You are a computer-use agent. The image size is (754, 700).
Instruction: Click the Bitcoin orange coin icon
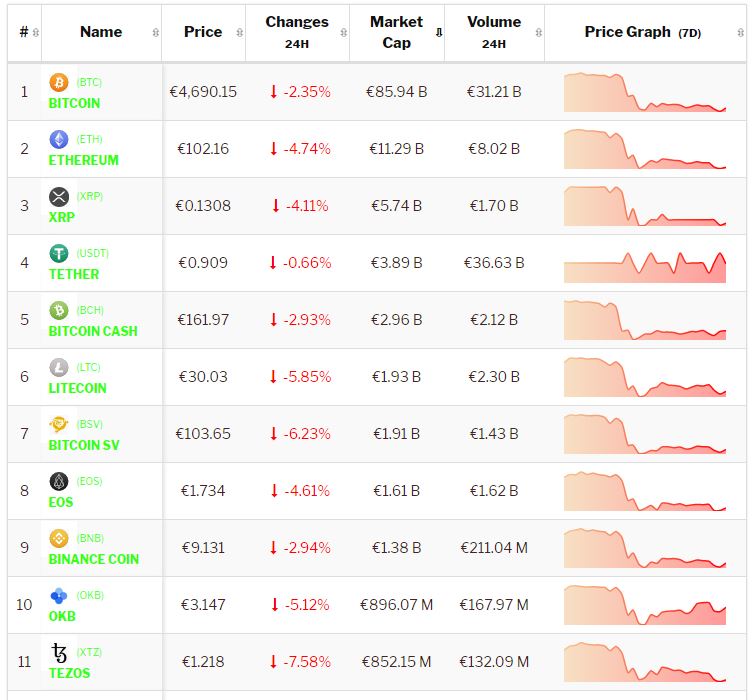coord(59,82)
